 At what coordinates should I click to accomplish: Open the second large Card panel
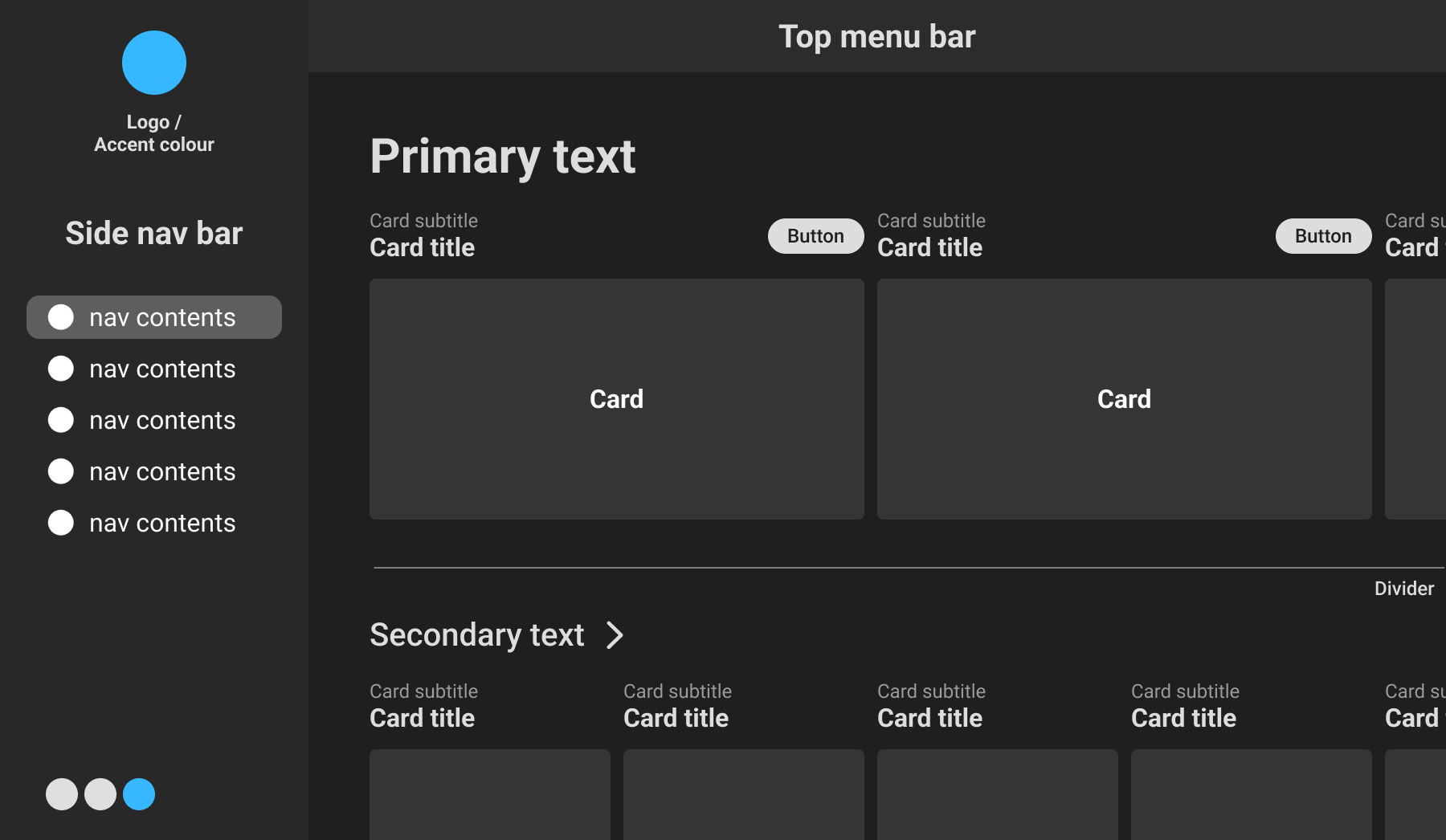pos(1125,399)
